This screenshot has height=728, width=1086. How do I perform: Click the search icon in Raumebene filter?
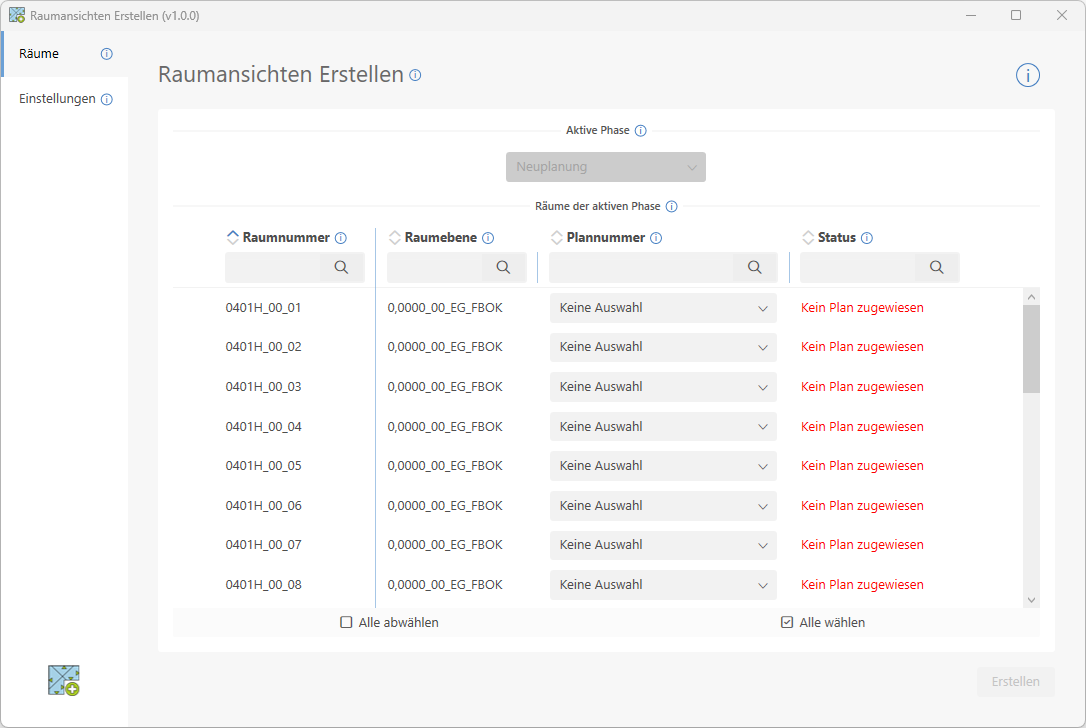[503, 267]
